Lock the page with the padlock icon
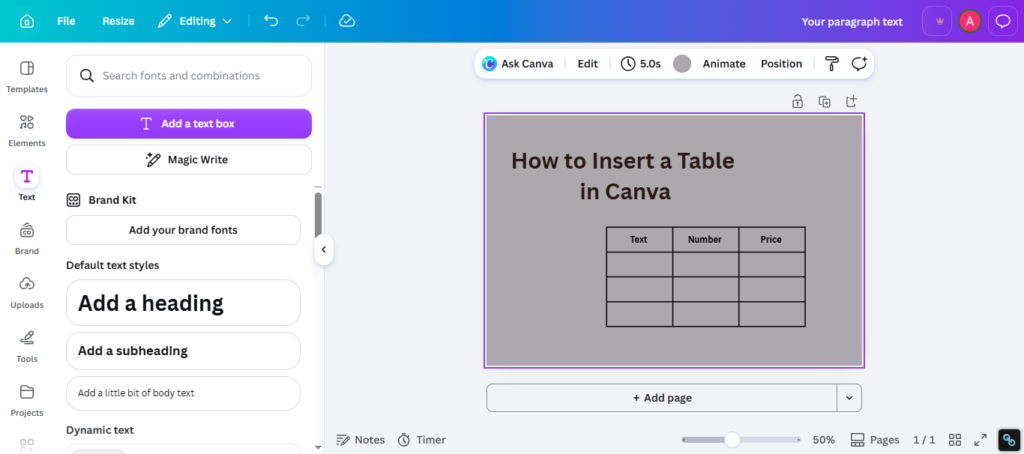1024x454 pixels. coord(797,101)
